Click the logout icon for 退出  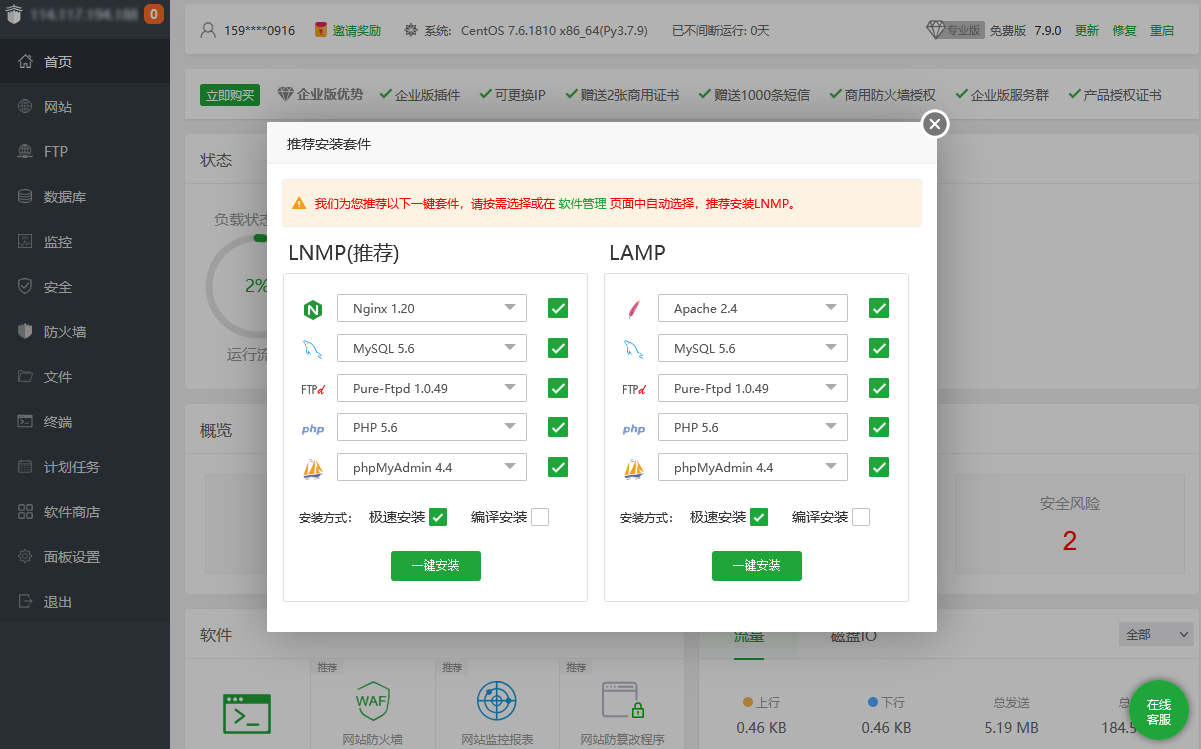[x=26, y=602]
